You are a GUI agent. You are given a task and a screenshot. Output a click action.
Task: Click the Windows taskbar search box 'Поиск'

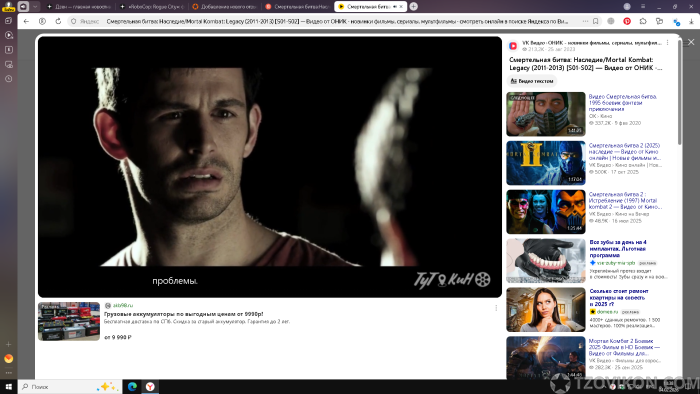[x=70, y=387]
